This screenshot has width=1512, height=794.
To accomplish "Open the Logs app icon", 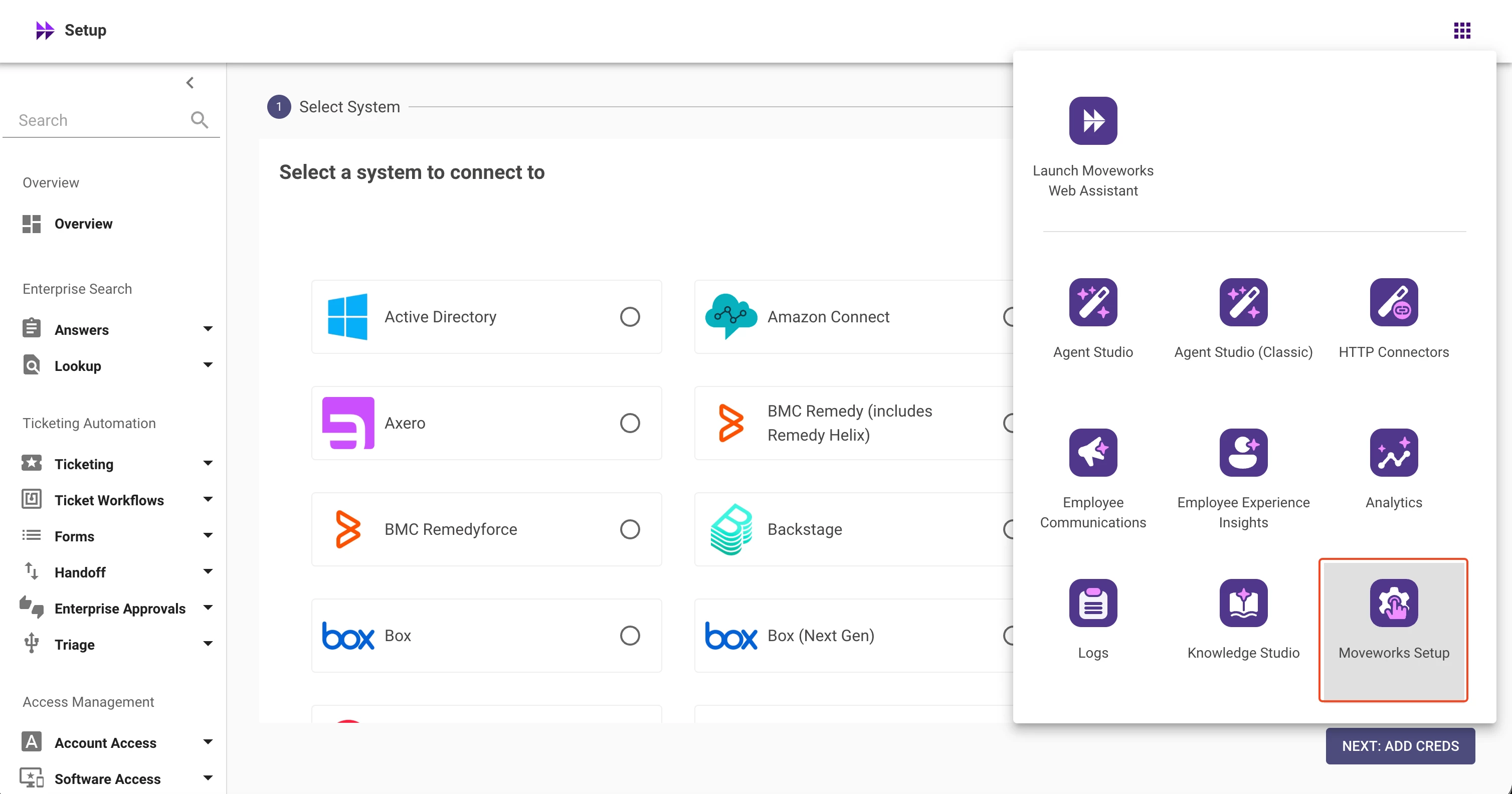I will pyautogui.click(x=1092, y=603).
